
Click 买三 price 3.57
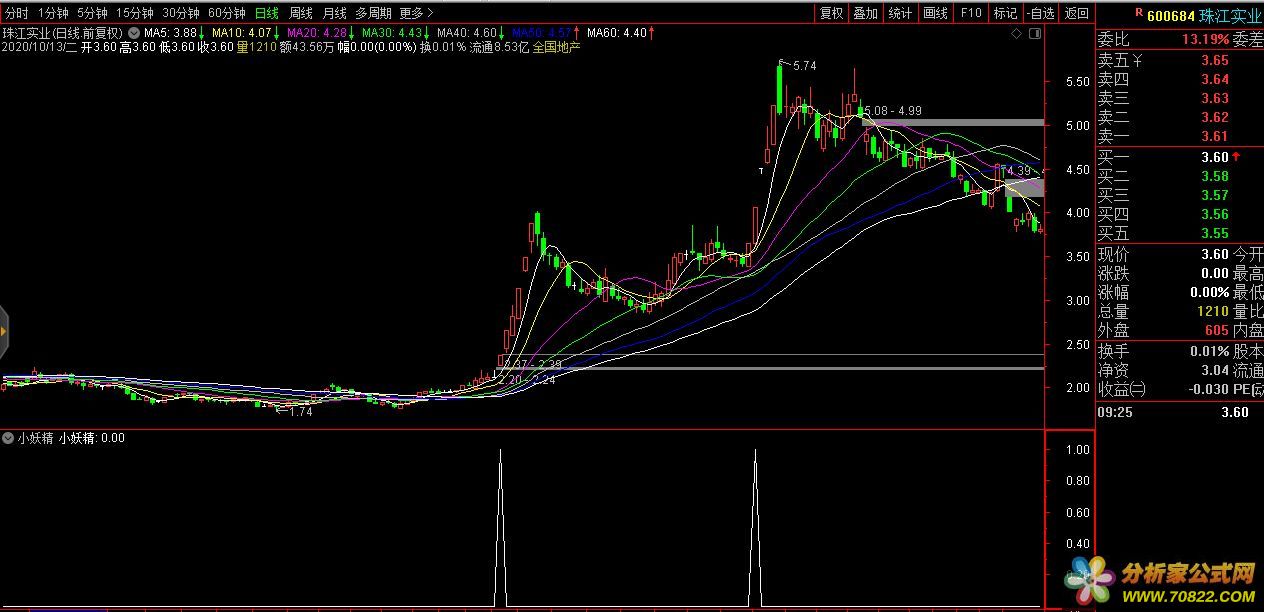tap(1215, 195)
